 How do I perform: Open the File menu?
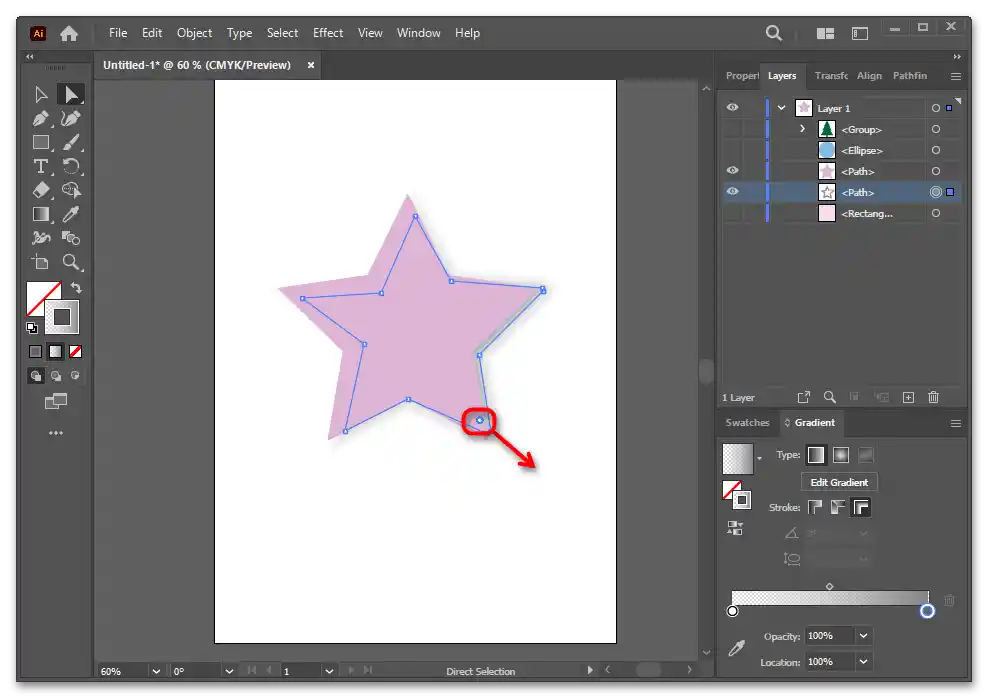(118, 33)
